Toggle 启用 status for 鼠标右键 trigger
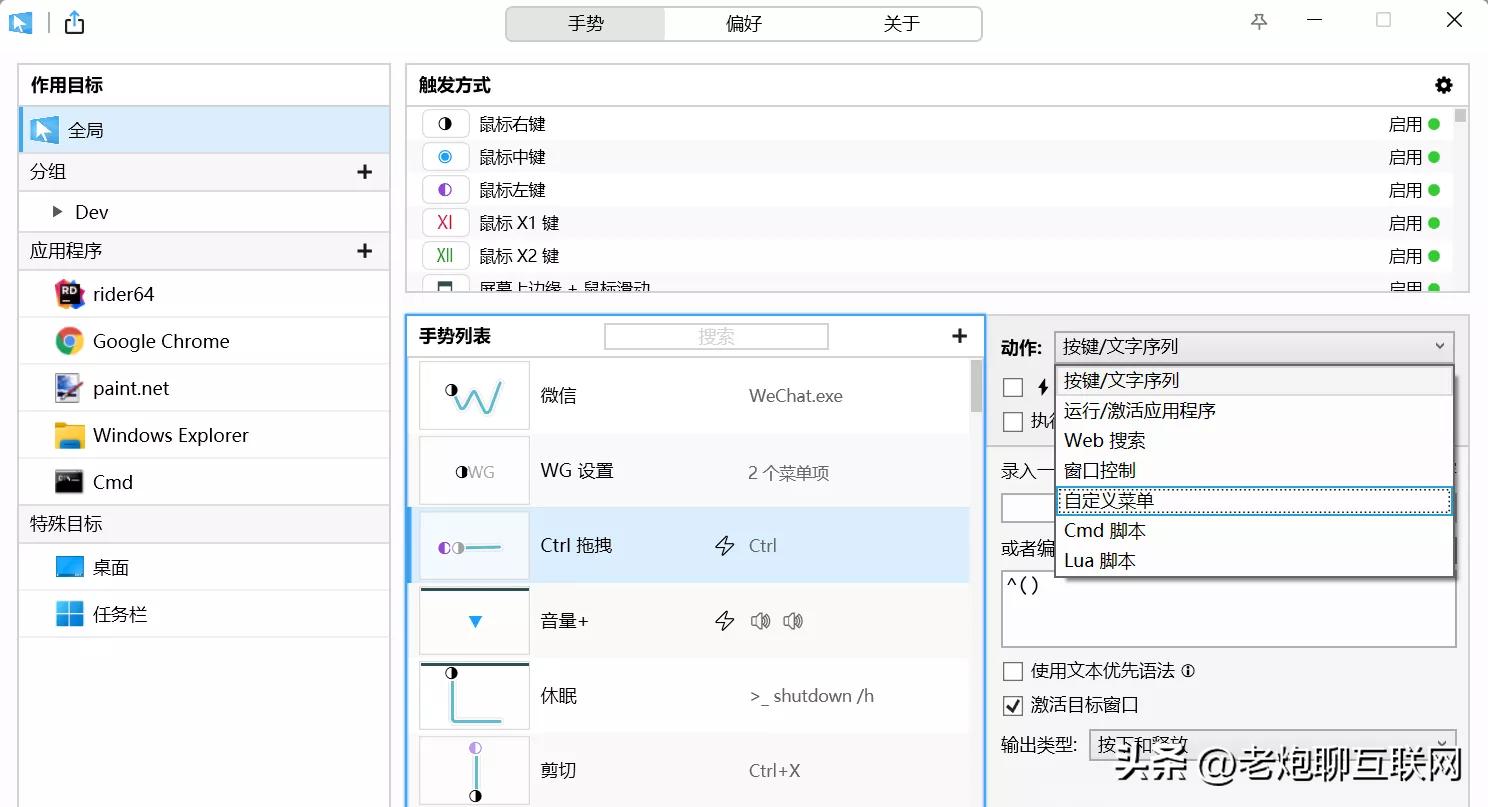The height and width of the screenshot is (807, 1488). click(x=1437, y=123)
